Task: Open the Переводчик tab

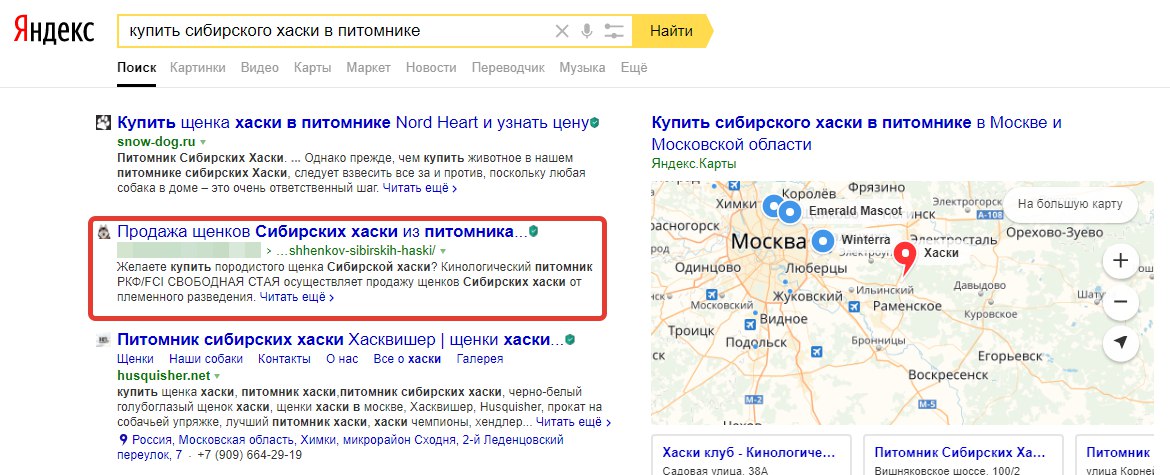Action: coord(508,68)
